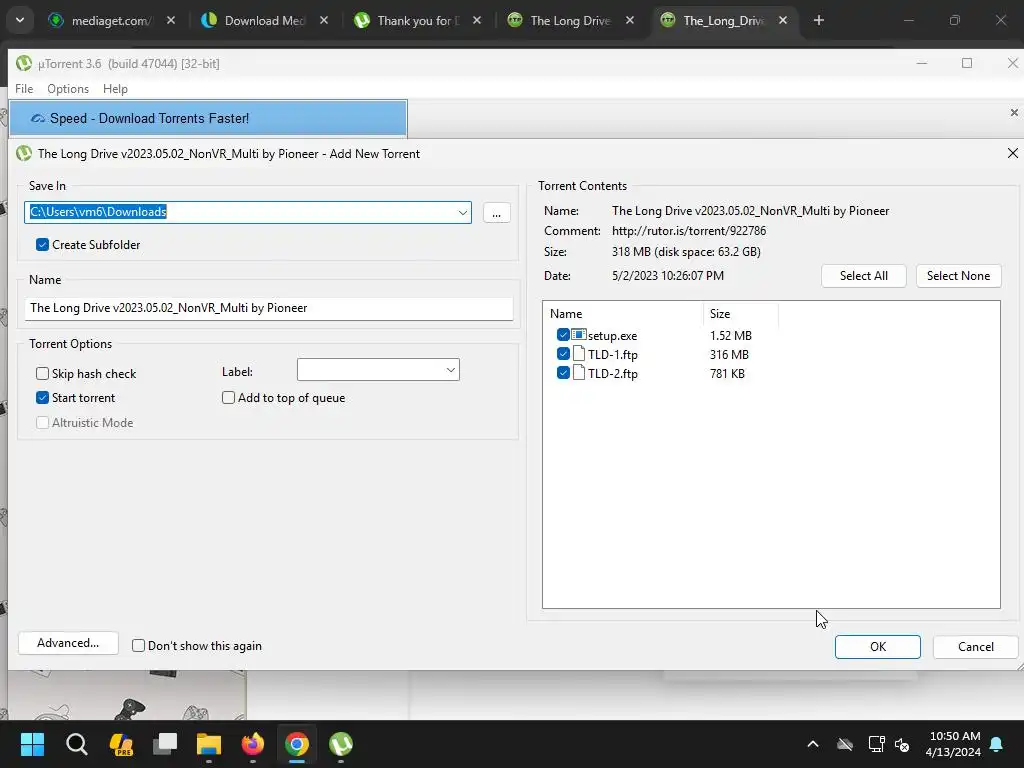Image resolution: width=1024 pixels, height=768 pixels.
Task: Click the muted volume tray icon
Action: click(x=902, y=744)
